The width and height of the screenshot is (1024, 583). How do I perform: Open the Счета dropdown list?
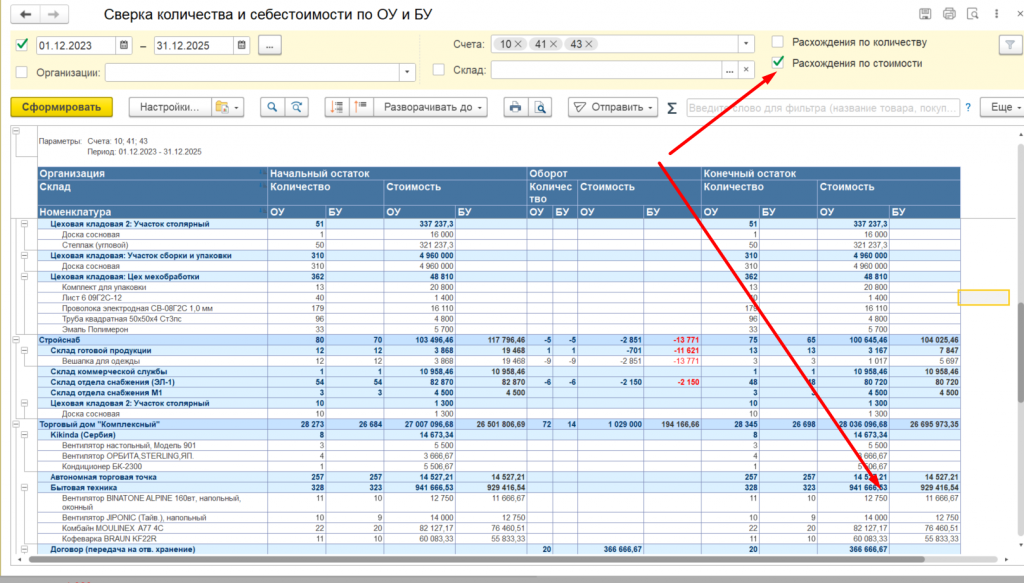[x=745, y=45]
